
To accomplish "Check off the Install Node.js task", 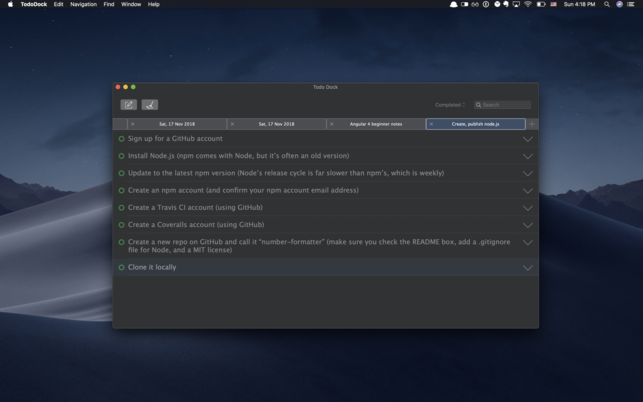I will 121,156.
